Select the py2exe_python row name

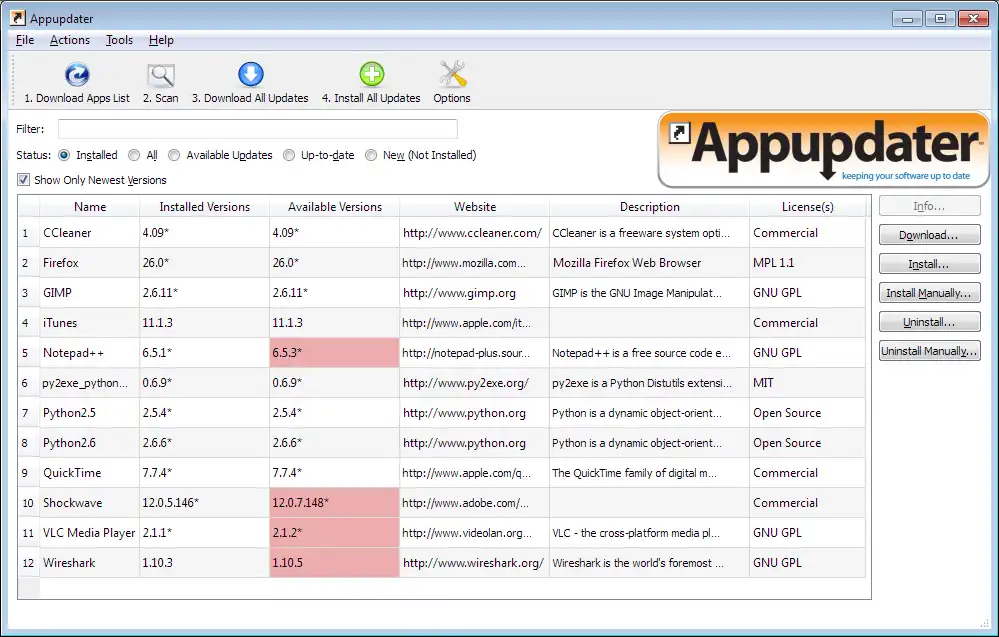pyautogui.click(x=85, y=383)
